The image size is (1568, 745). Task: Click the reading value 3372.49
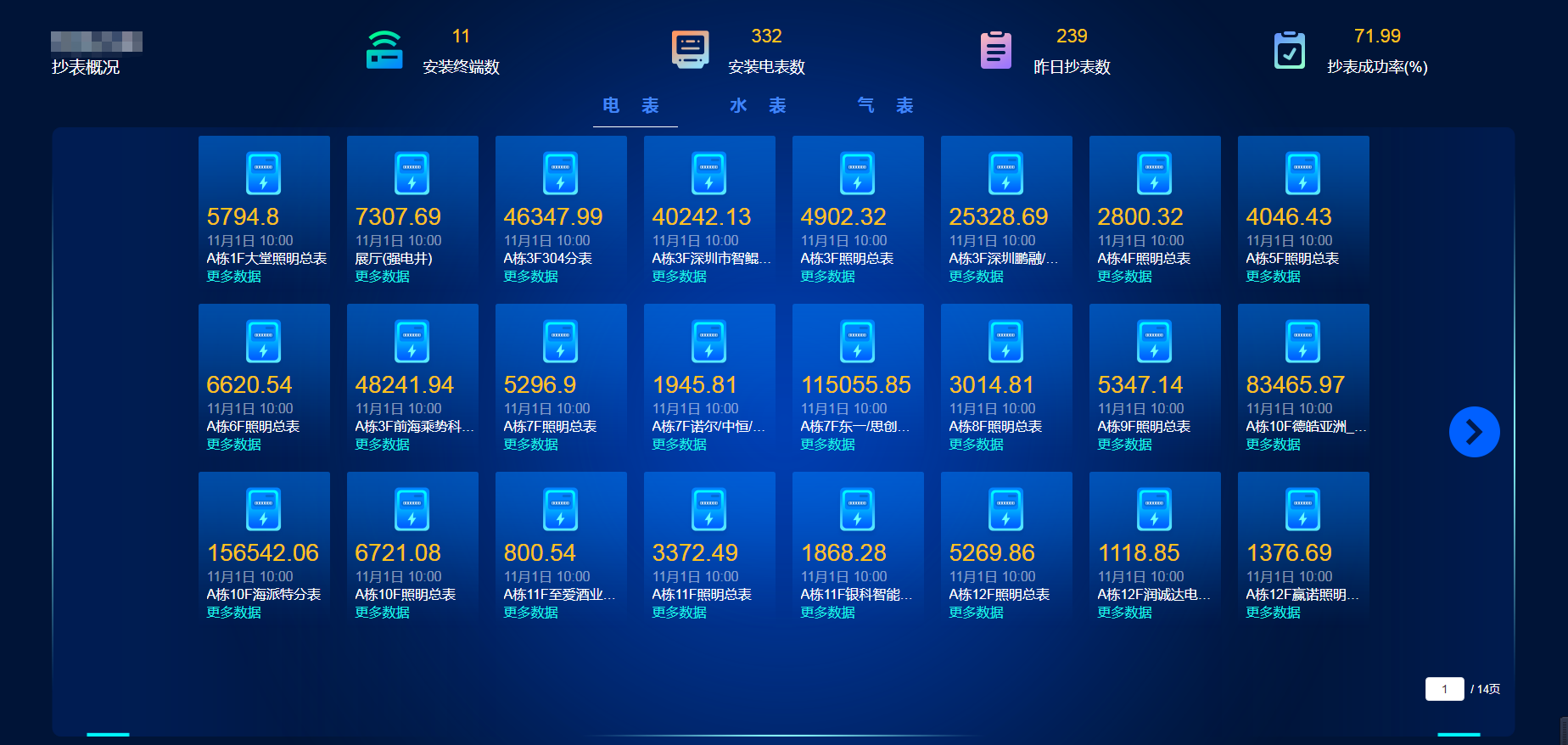coord(695,553)
